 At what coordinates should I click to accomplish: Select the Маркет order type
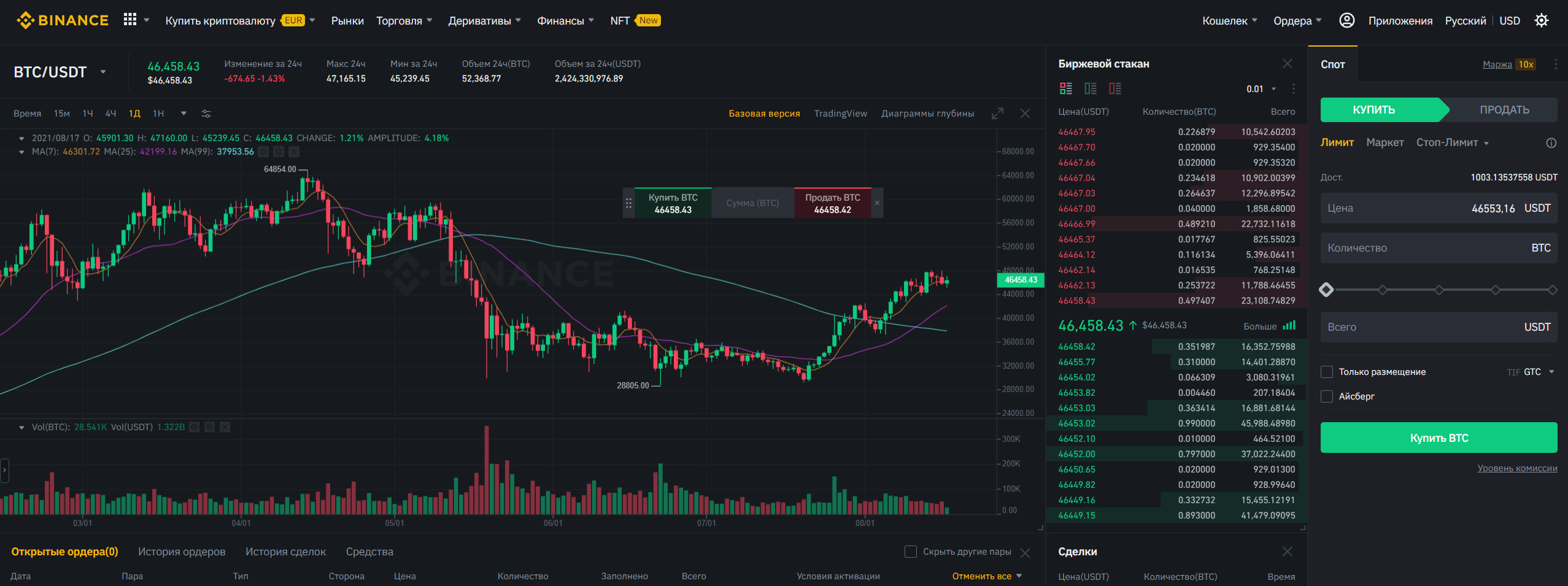click(1385, 142)
